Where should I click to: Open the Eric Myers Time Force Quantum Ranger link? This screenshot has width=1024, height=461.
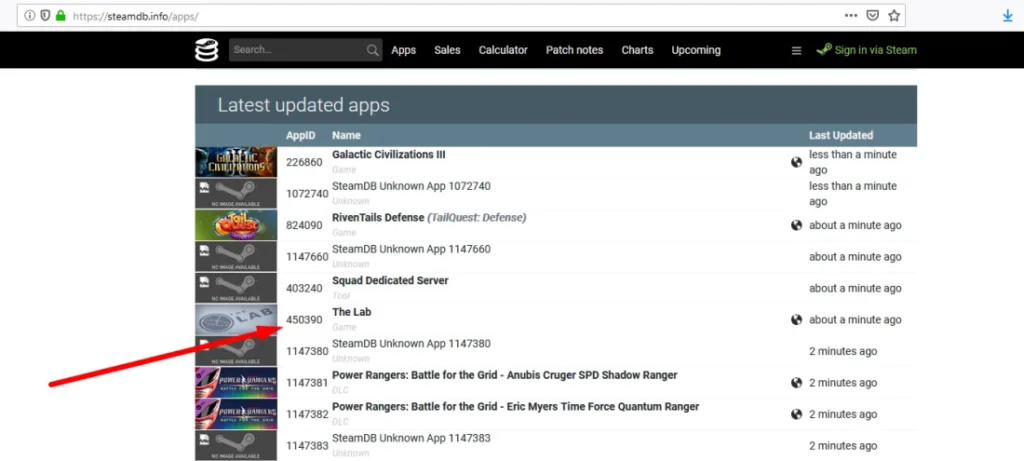pos(516,407)
